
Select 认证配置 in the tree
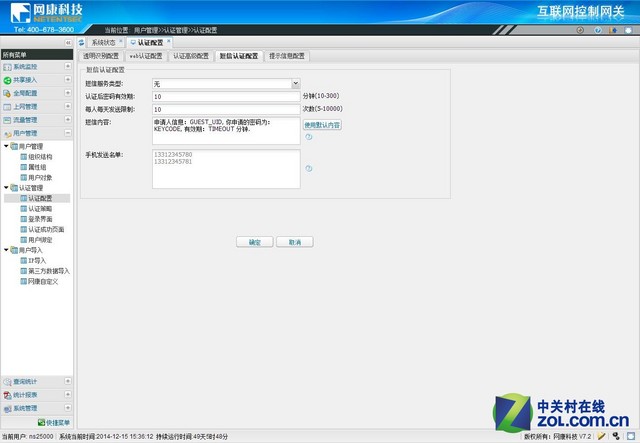coord(40,198)
